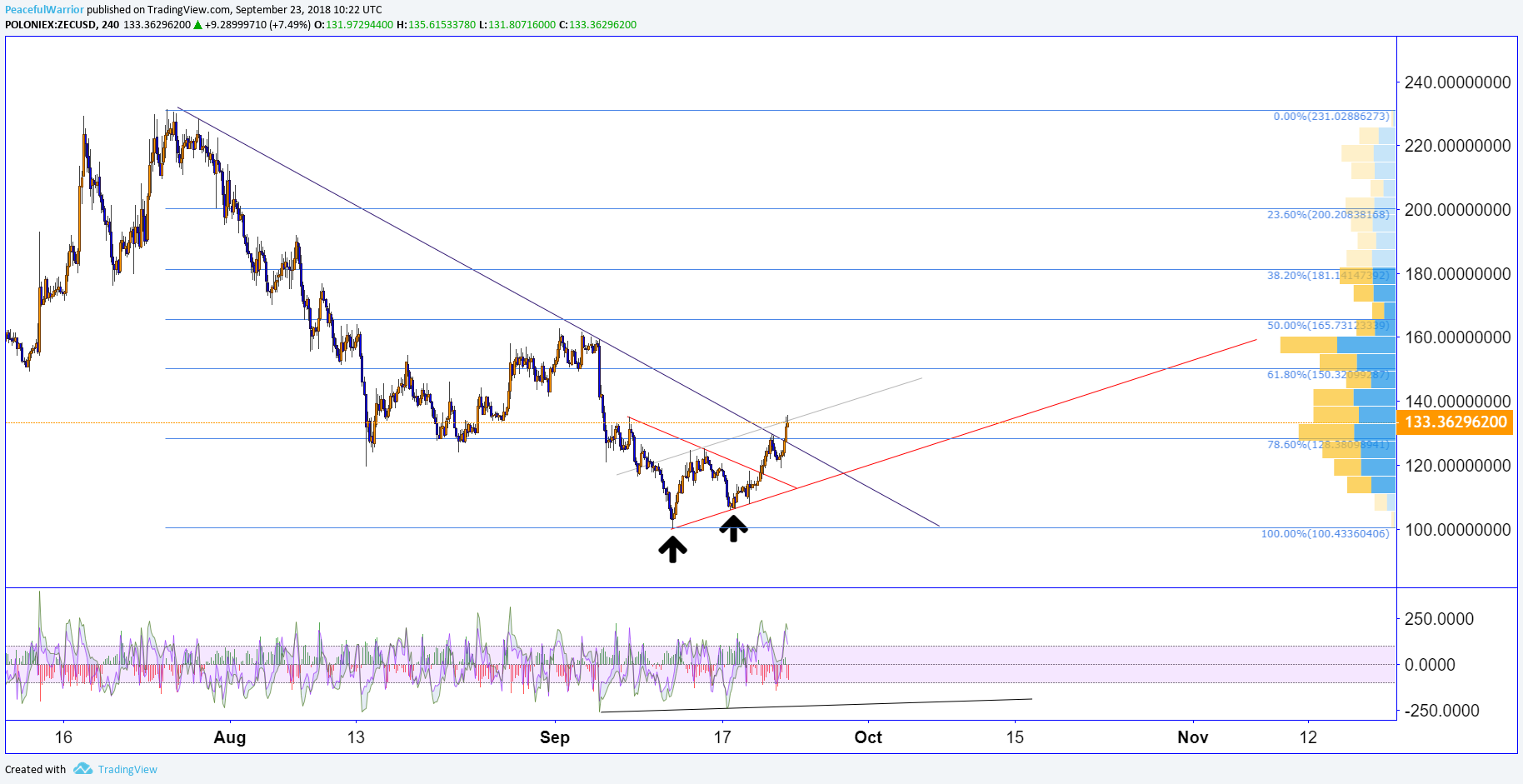Click the Nov date on time axis
Viewport: 1523px width, 784px height.
click(x=1193, y=737)
